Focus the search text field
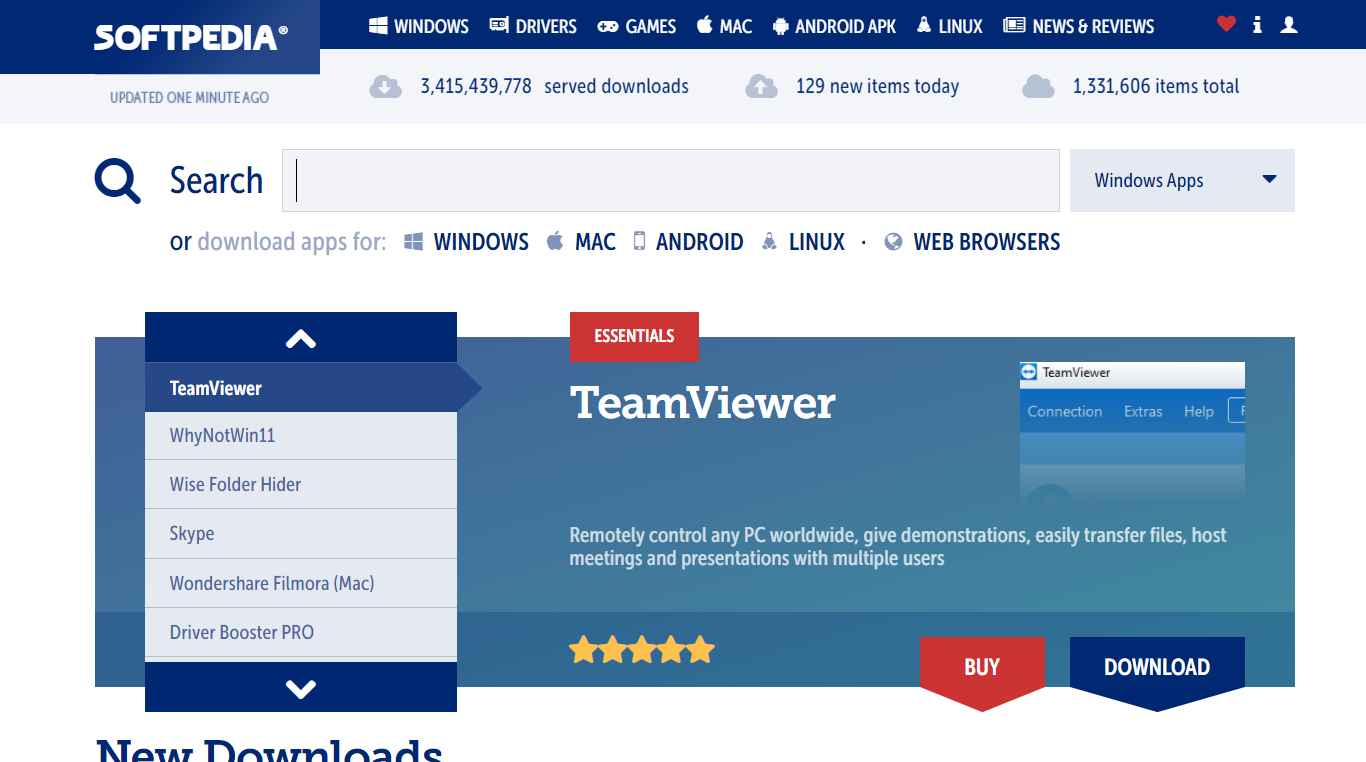Screen dimensions: 1366x762 pyautogui.click(x=670, y=181)
